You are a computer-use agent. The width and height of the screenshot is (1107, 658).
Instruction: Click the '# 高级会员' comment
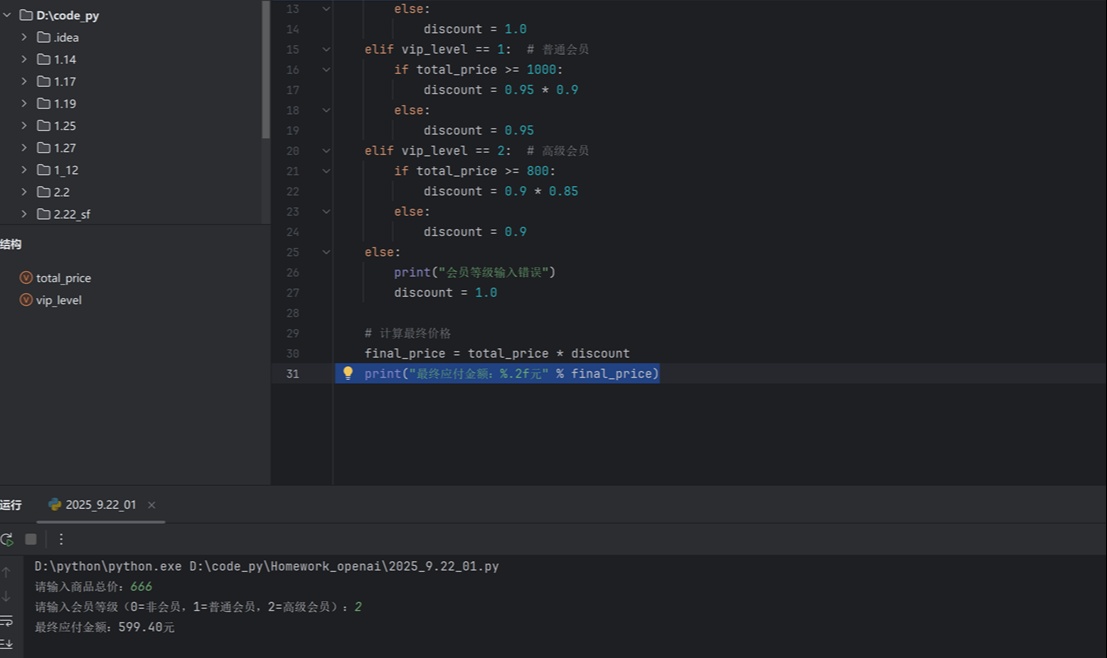[x=558, y=150]
